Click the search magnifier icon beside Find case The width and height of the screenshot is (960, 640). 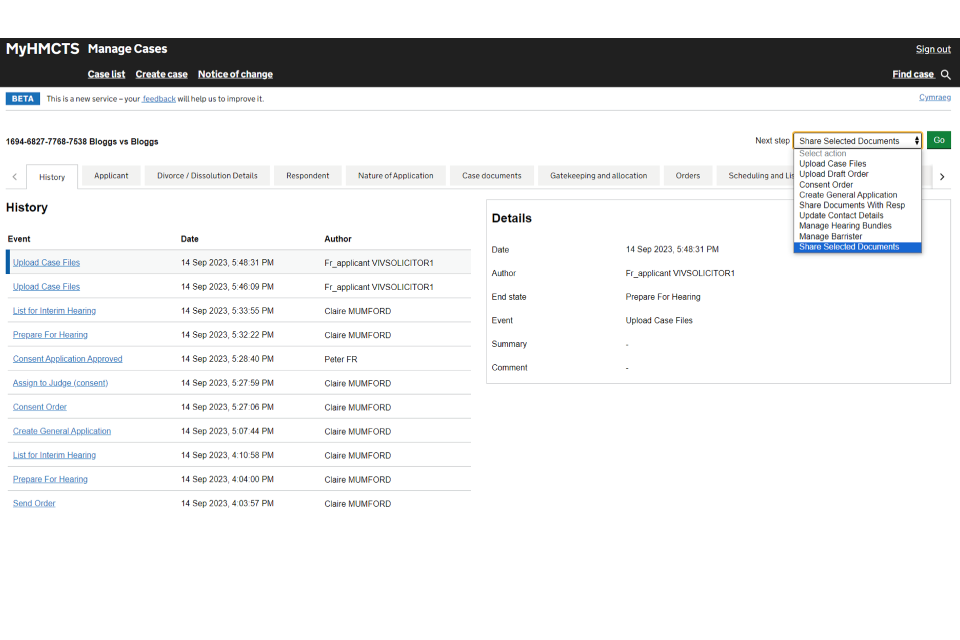tap(945, 74)
